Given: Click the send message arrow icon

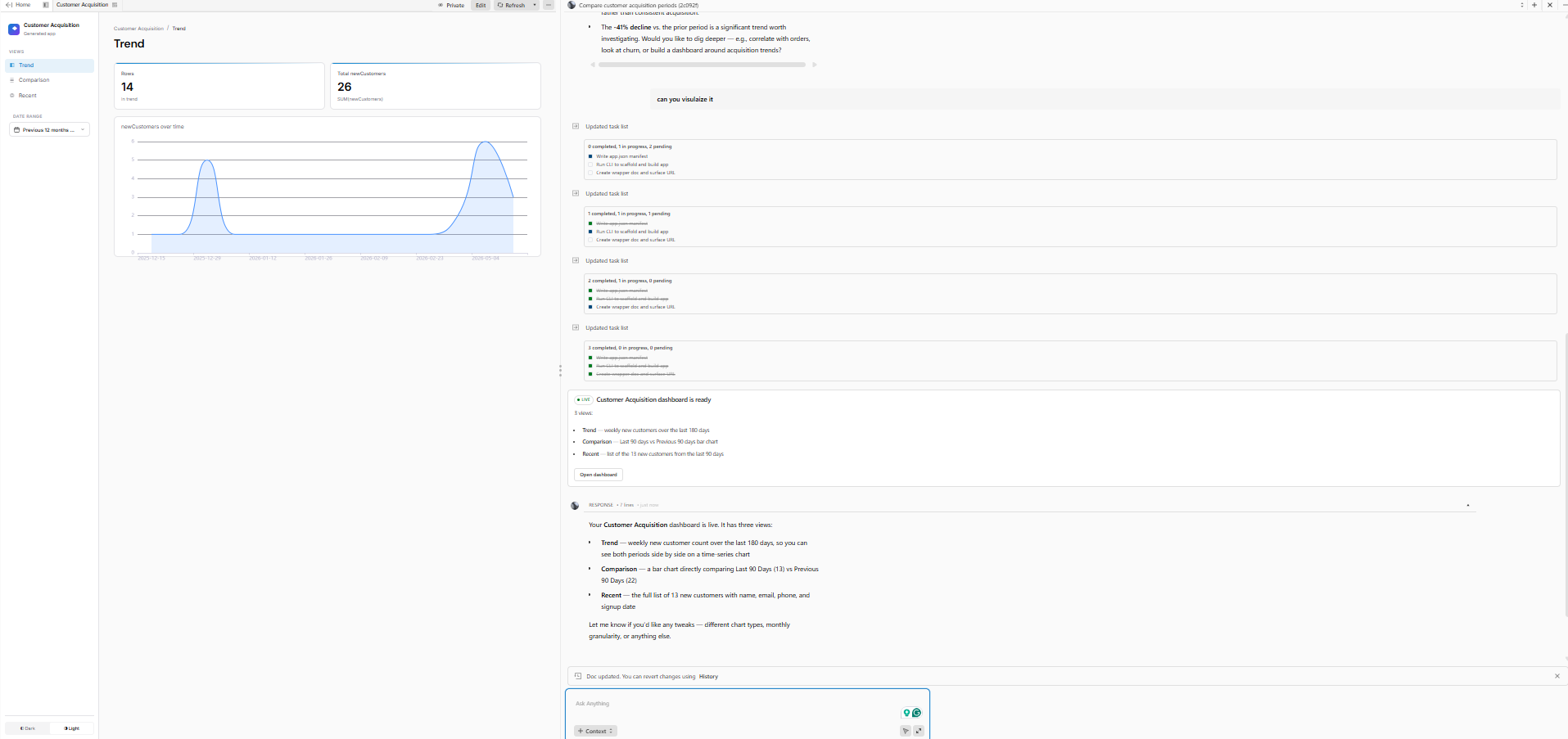Looking at the screenshot, I should (x=906, y=731).
